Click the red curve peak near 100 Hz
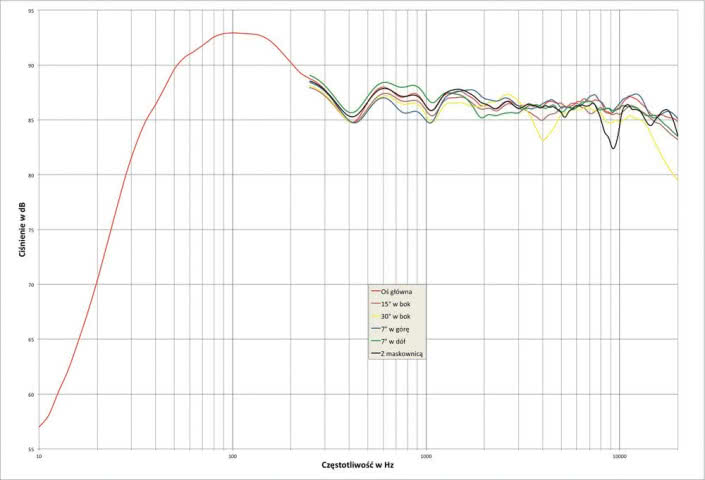This screenshot has height=480, width=705. tap(233, 33)
